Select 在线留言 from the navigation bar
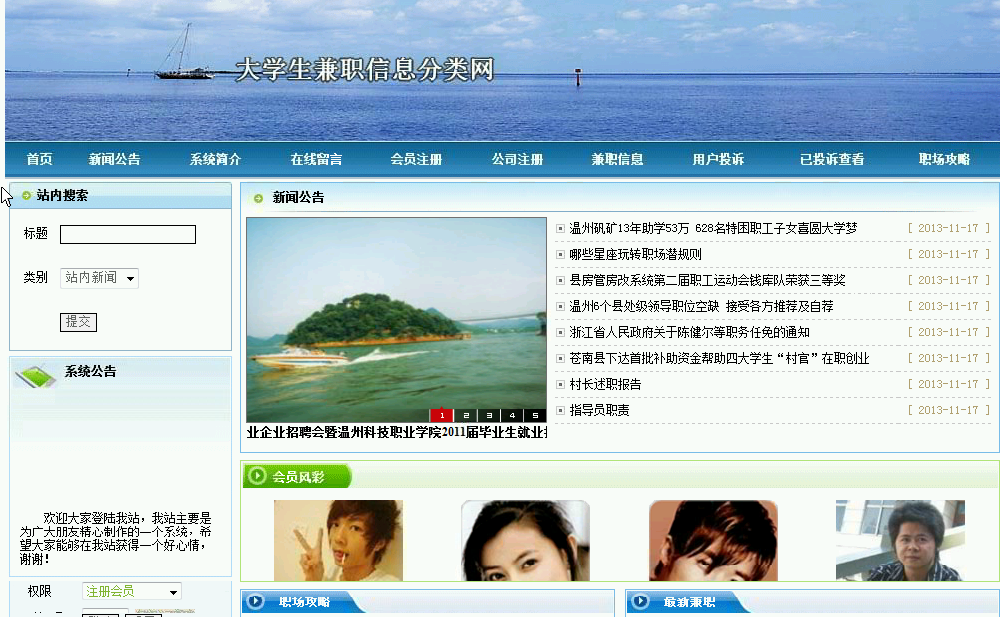1000x617 pixels. tap(316, 160)
